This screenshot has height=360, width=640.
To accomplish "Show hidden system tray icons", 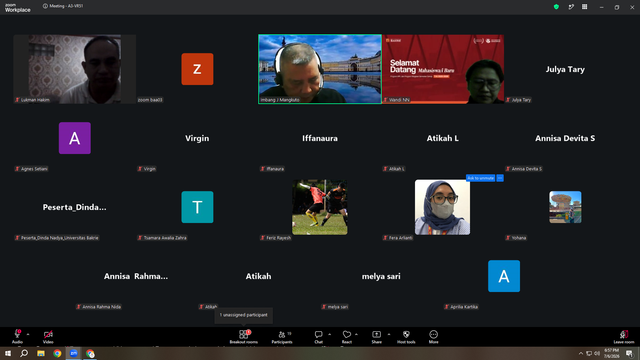I will (581, 353).
